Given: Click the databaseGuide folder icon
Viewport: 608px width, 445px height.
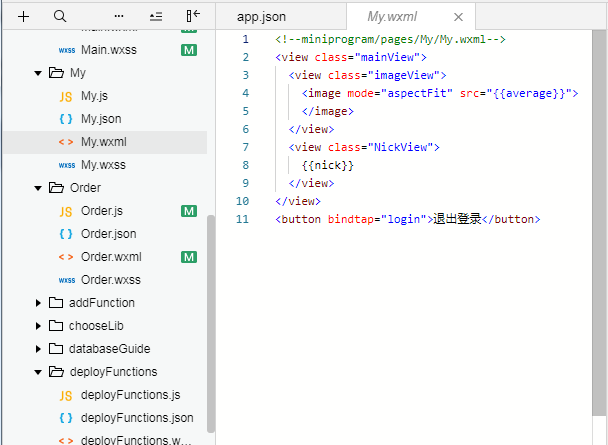Looking at the screenshot, I should point(56,349).
